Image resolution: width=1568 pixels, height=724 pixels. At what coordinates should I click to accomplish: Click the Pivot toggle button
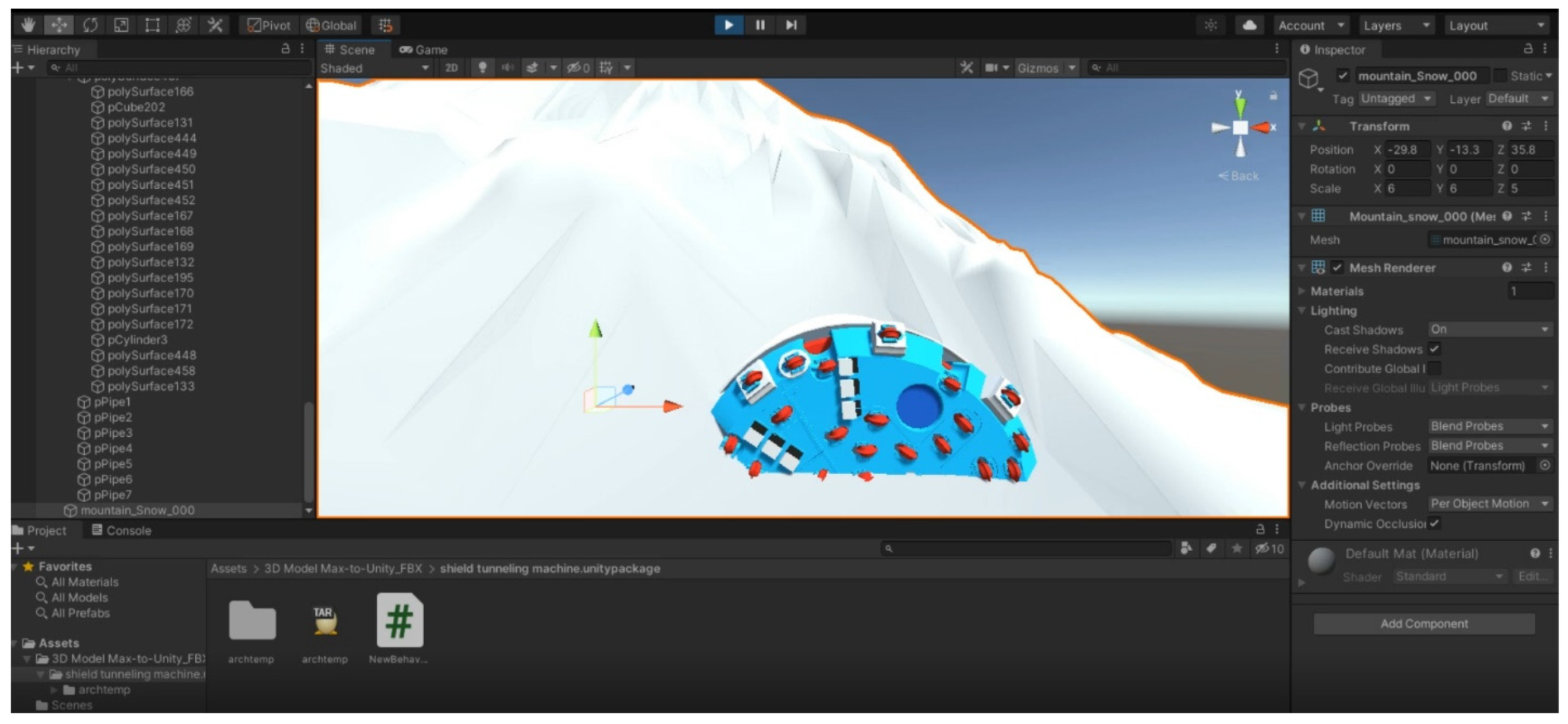coord(269,25)
